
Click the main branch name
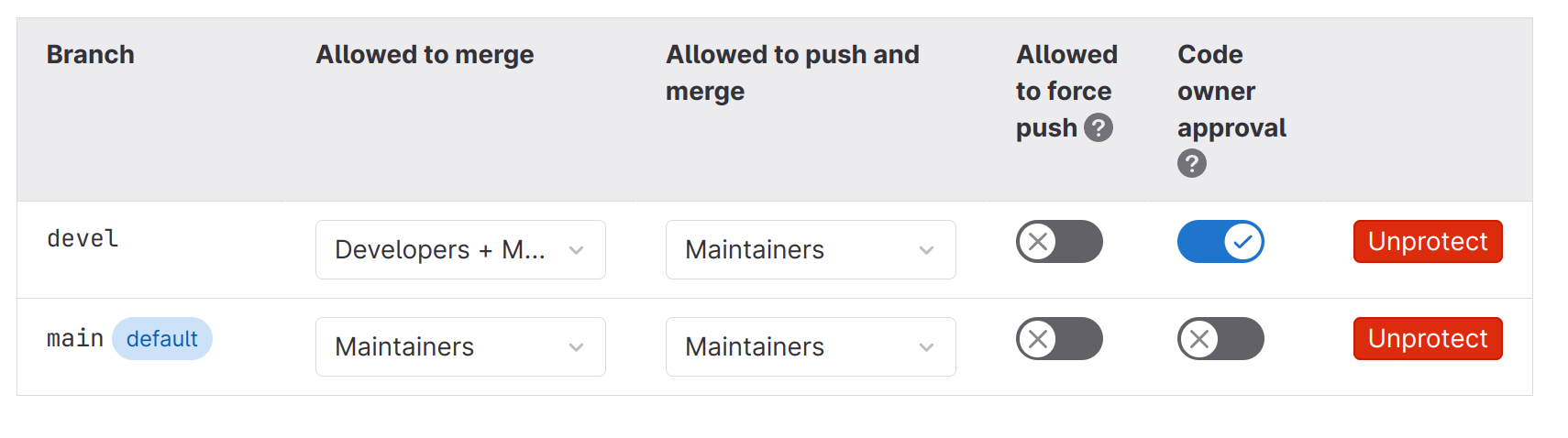[75, 339]
